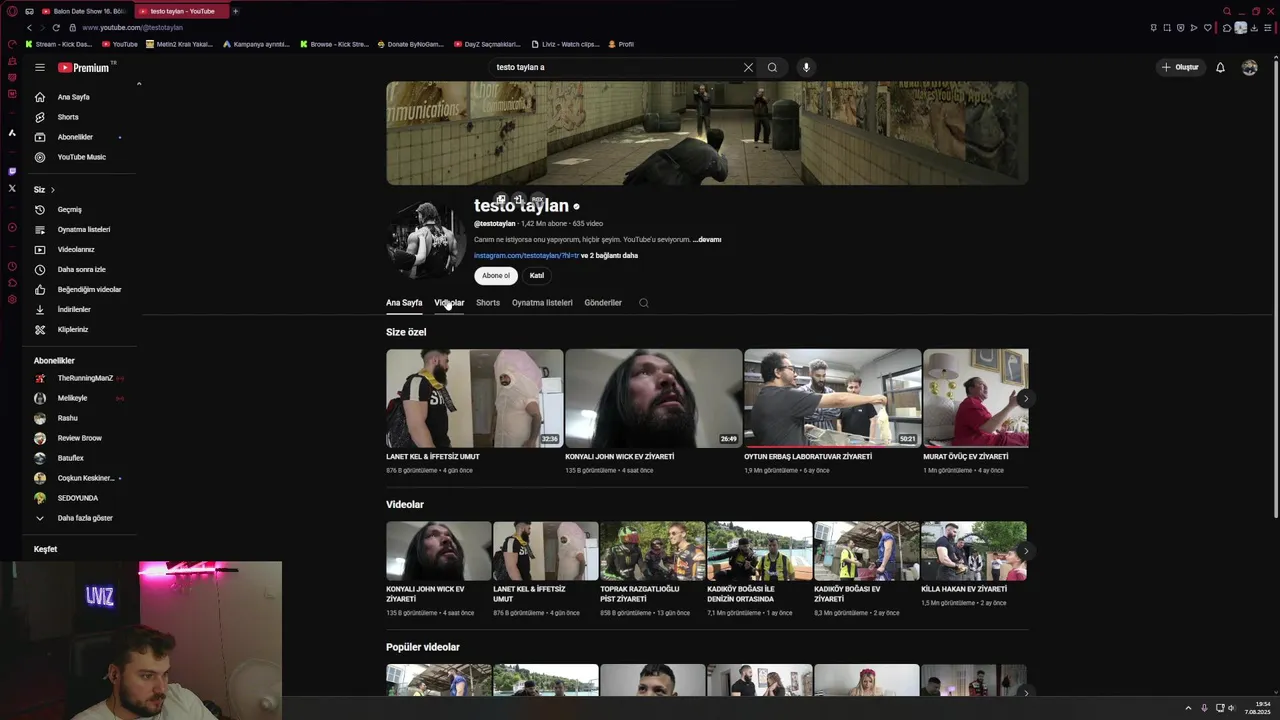Open the account avatar menu
Screen dimensions: 1280x720
pos(1249,67)
